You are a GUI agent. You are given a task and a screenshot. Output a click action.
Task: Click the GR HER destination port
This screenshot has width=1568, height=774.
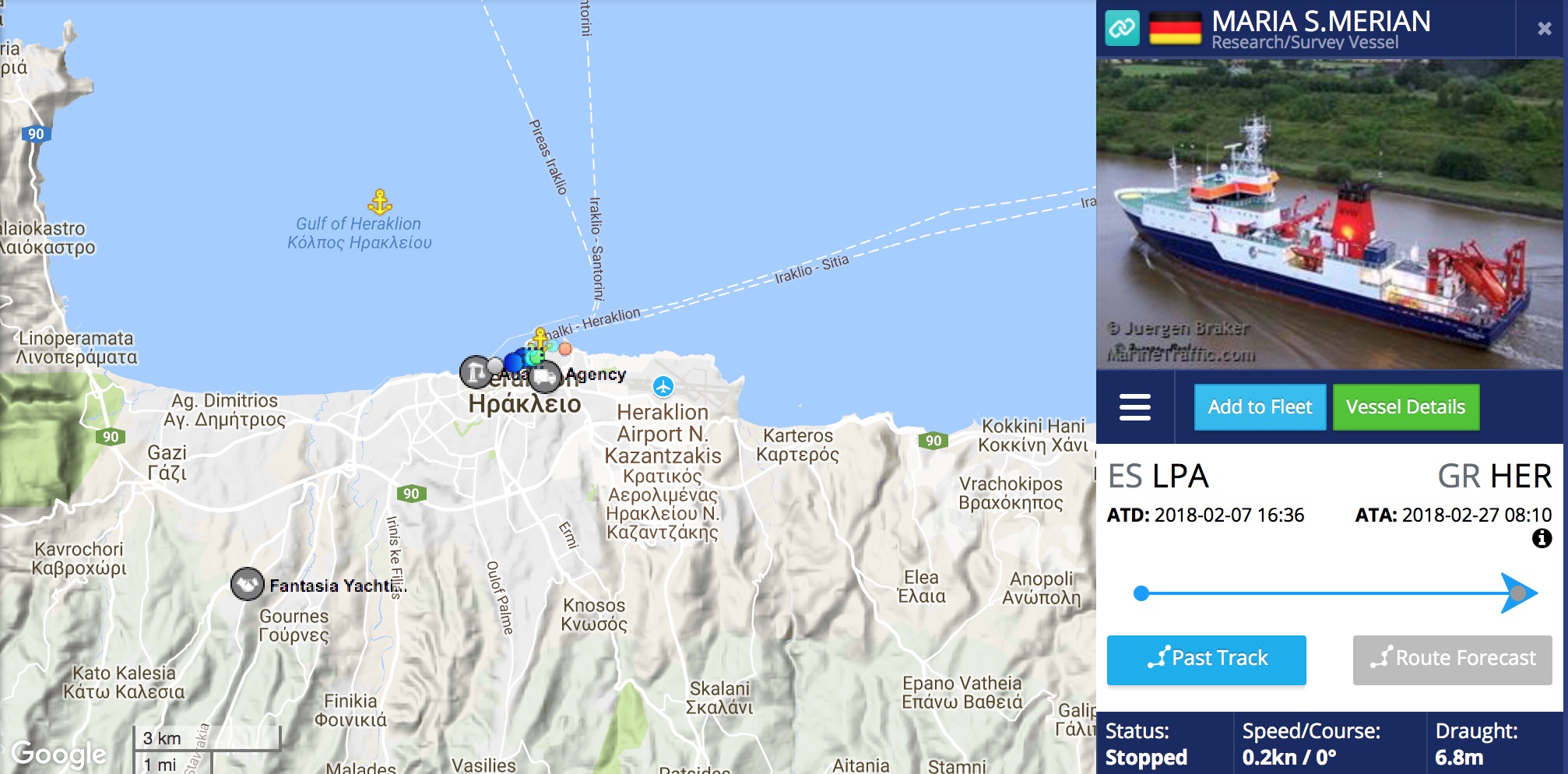[1495, 476]
